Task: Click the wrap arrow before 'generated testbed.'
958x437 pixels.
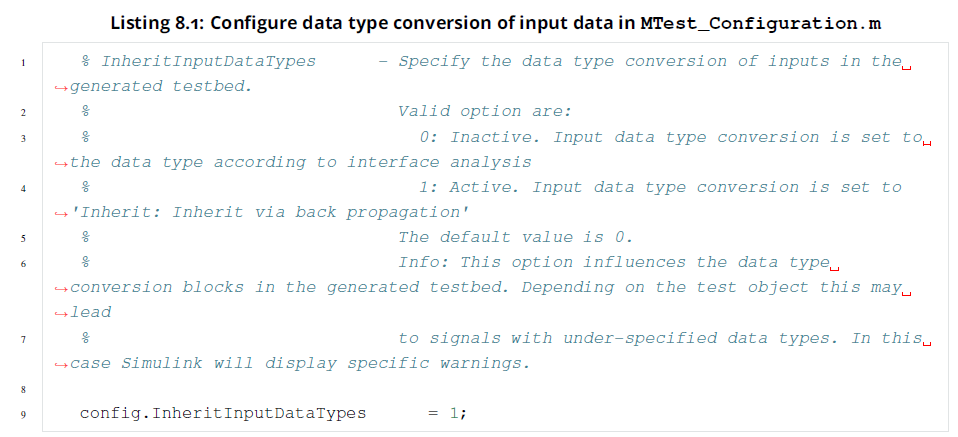Action: pyautogui.click(x=62, y=87)
